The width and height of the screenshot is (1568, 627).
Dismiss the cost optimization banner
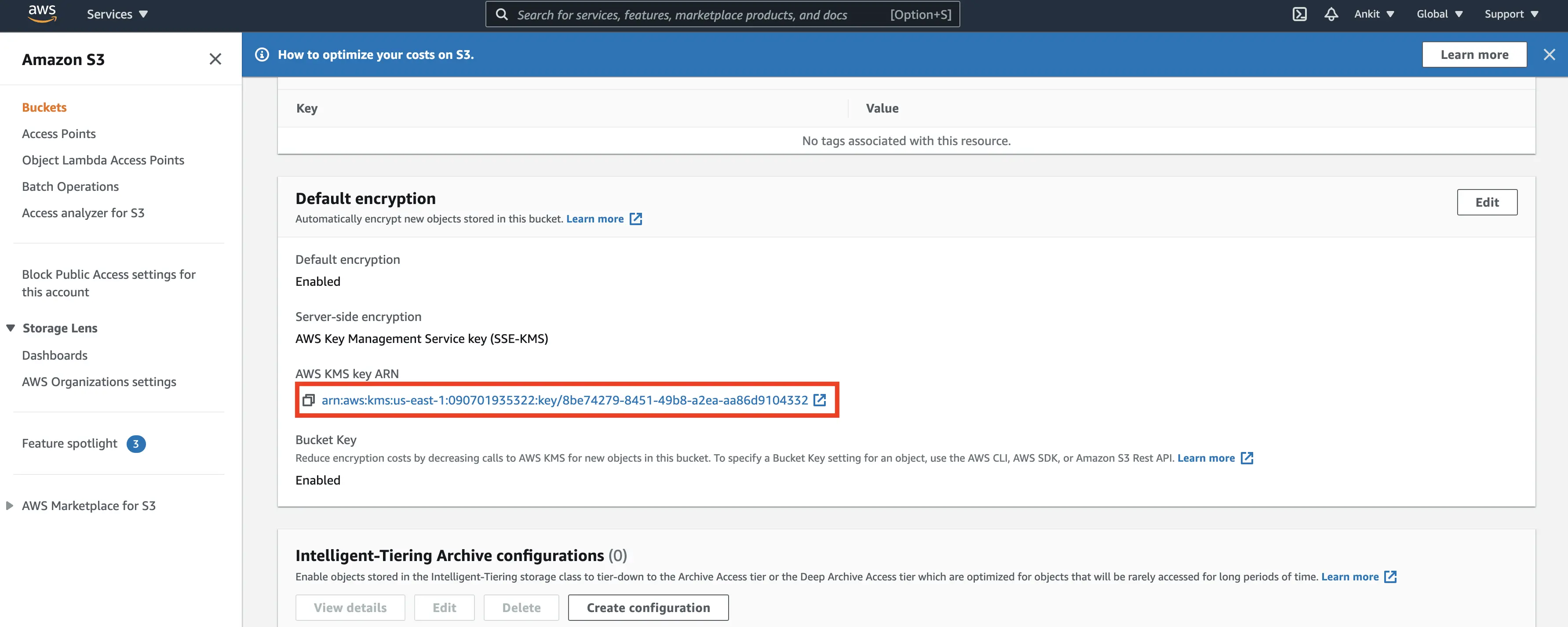[1549, 55]
